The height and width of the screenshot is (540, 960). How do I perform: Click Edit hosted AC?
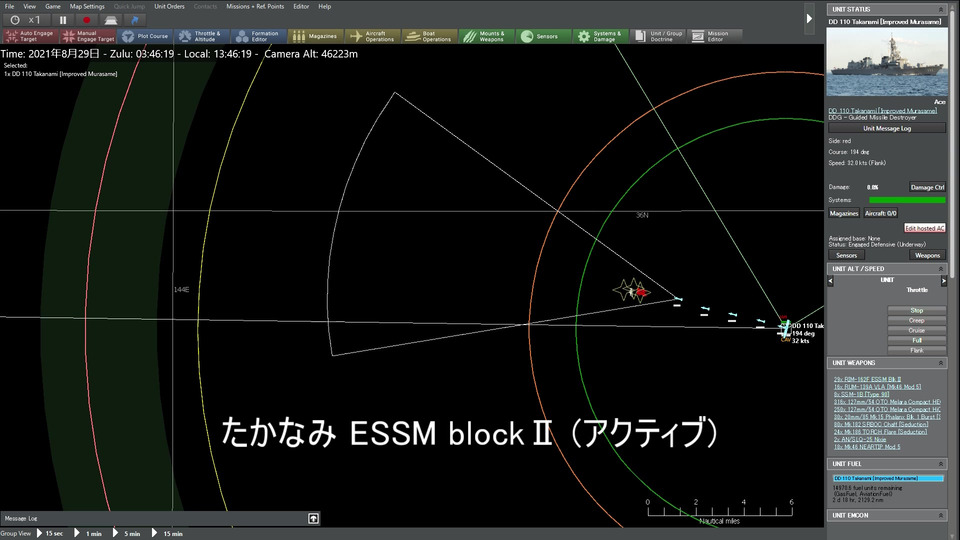pos(924,228)
